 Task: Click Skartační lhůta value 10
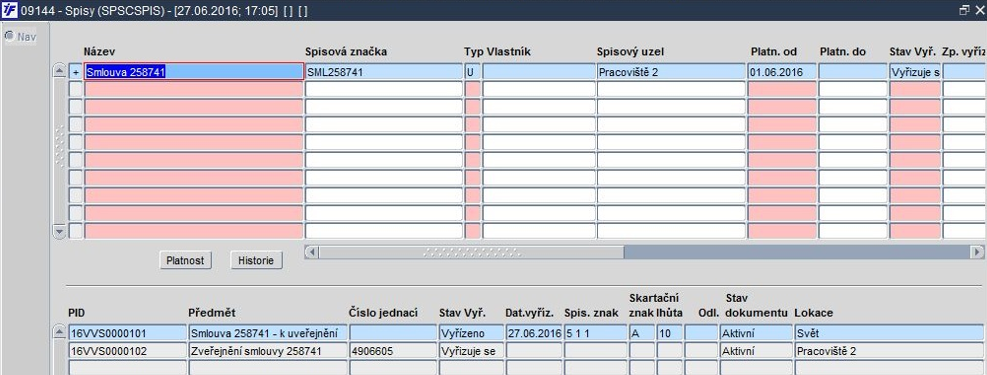[x=669, y=333]
